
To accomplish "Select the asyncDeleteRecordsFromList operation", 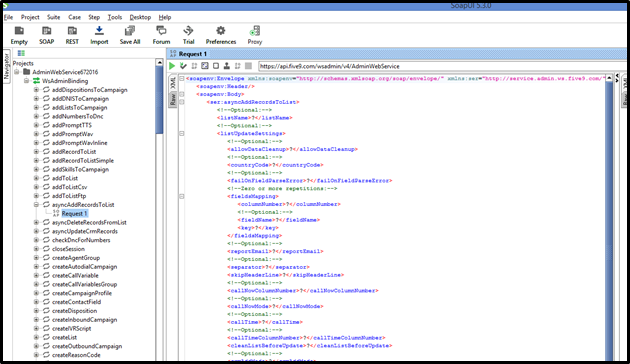I will tap(89, 222).
